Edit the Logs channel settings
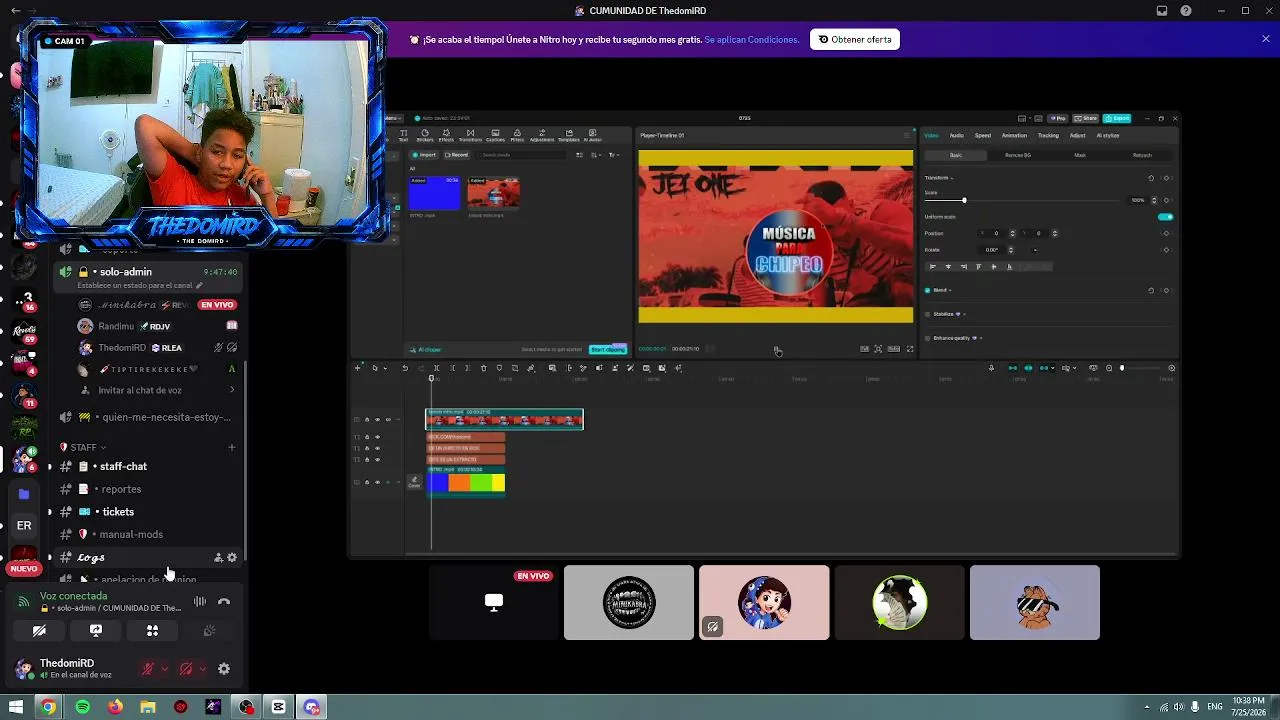 point(232,558)
